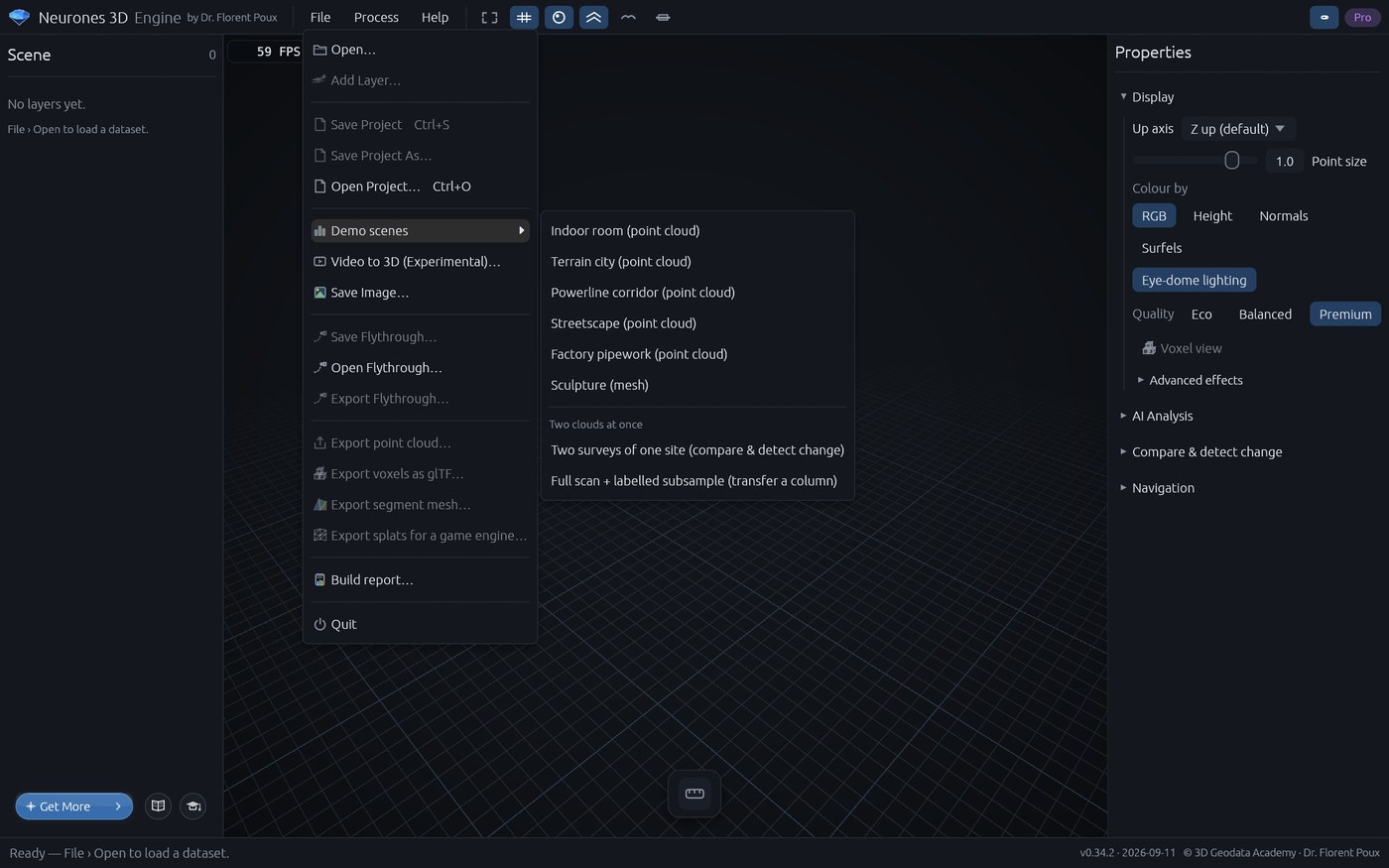Screen dimensions: 1389x868
Task: Select Open Project… menu entry
Action: [x=420, y=186]
